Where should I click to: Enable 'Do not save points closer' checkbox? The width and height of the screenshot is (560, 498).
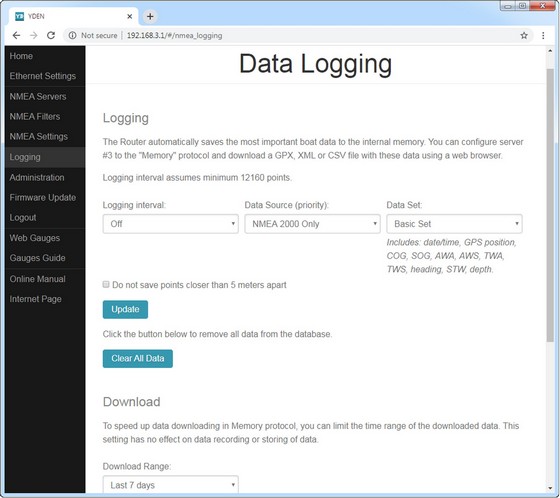pos(106,284)
